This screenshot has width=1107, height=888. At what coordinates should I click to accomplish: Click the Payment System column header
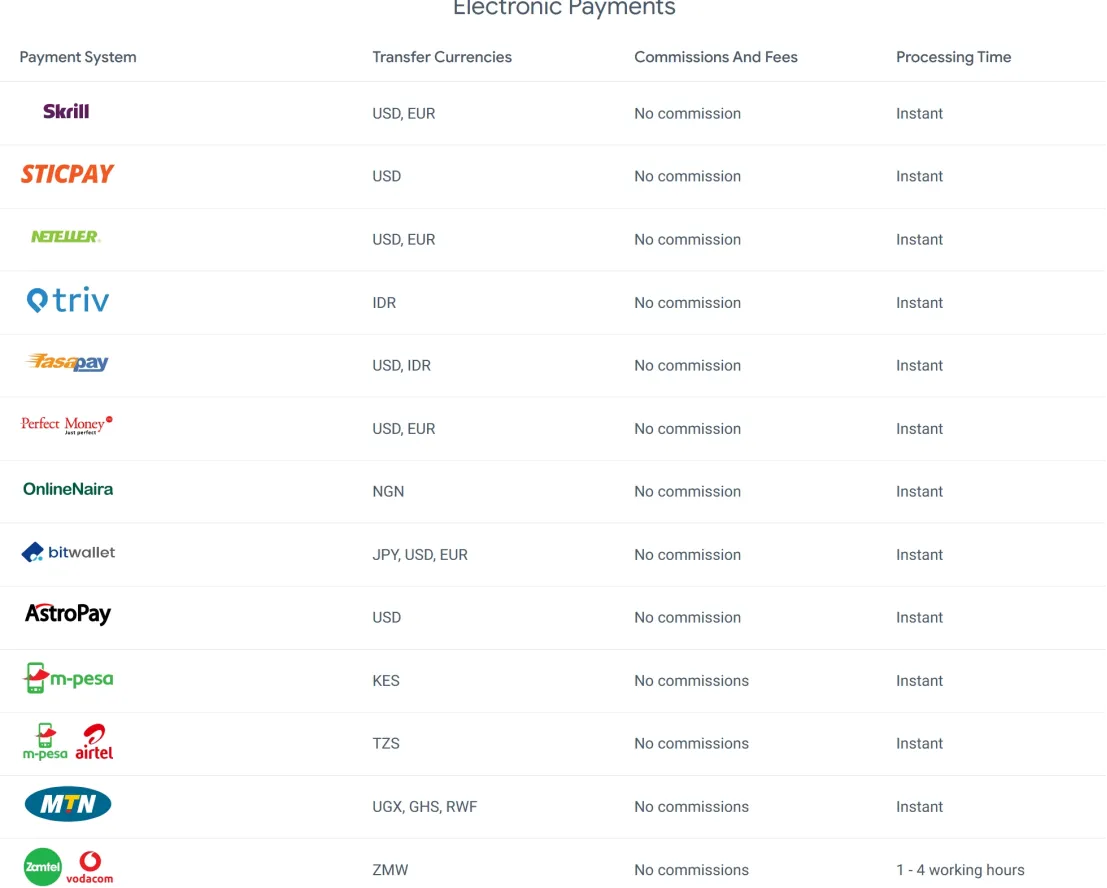point(78,57)
